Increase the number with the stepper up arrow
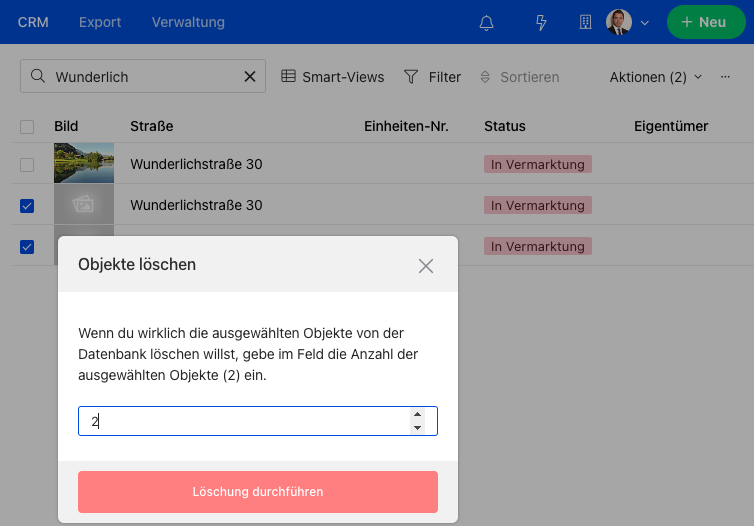The width and height of the screenshot is (754, 526). tap(417, 414)
